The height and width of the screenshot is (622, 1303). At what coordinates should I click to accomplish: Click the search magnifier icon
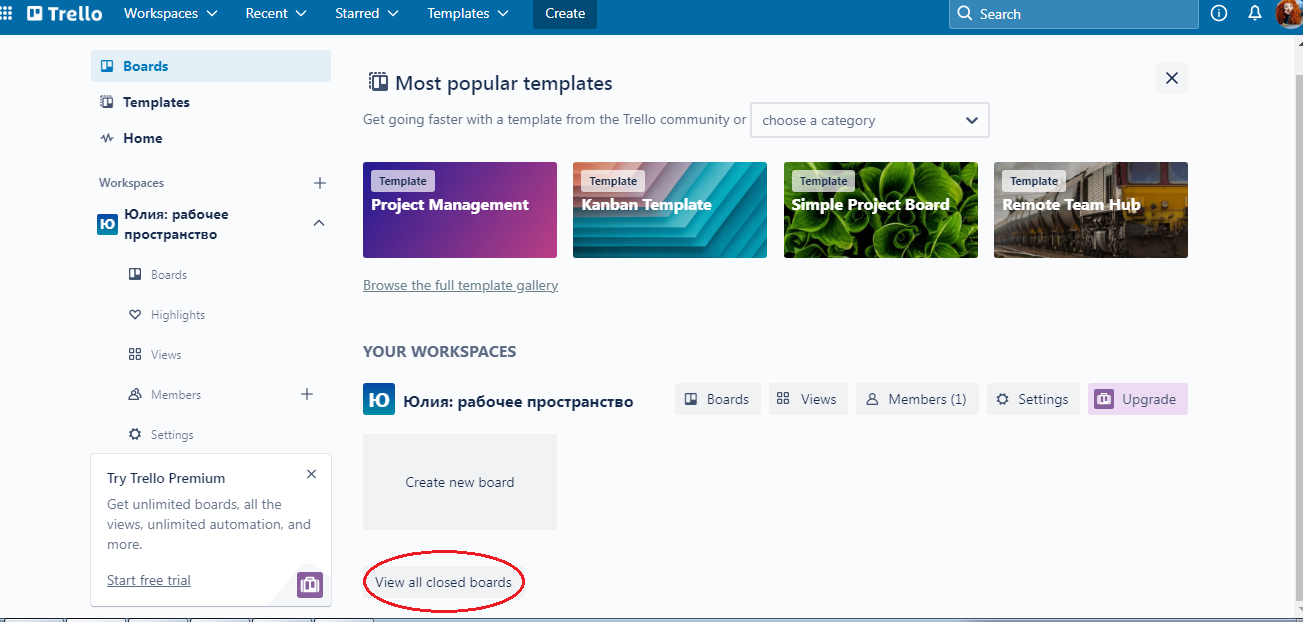(964, 14)
